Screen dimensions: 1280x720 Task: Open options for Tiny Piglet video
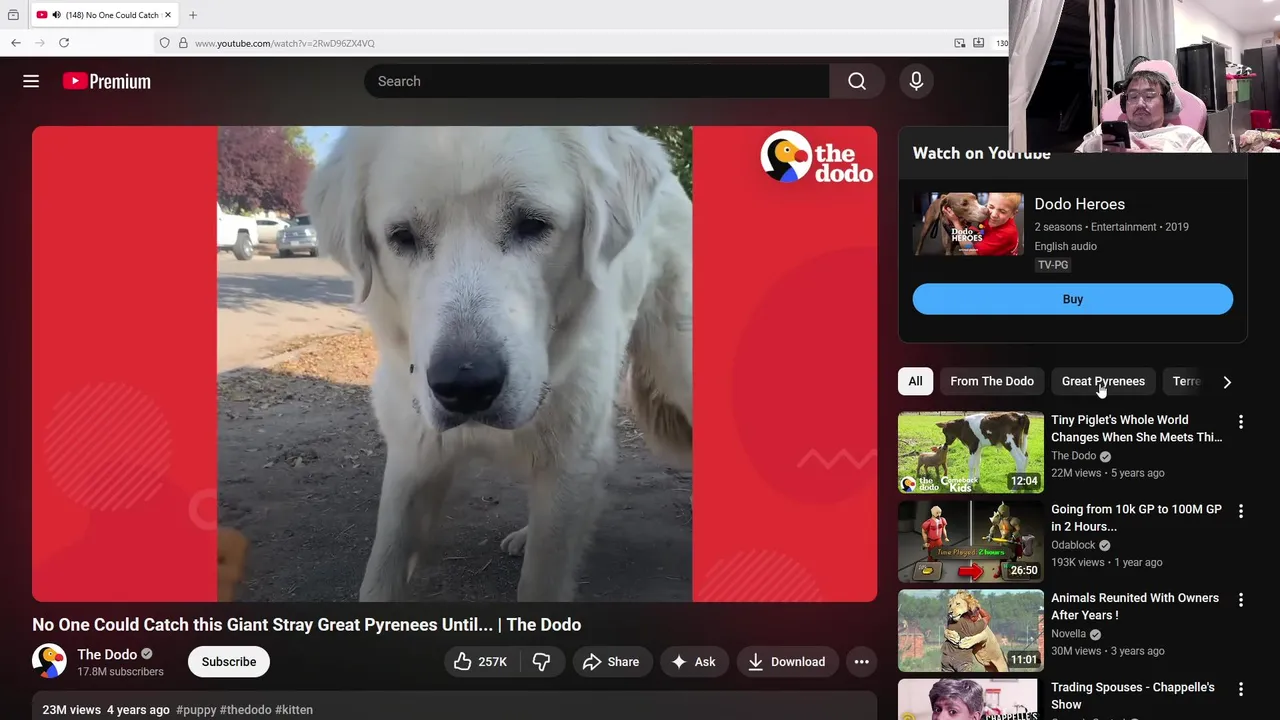pyautogui.click(x=1240, y=422)
